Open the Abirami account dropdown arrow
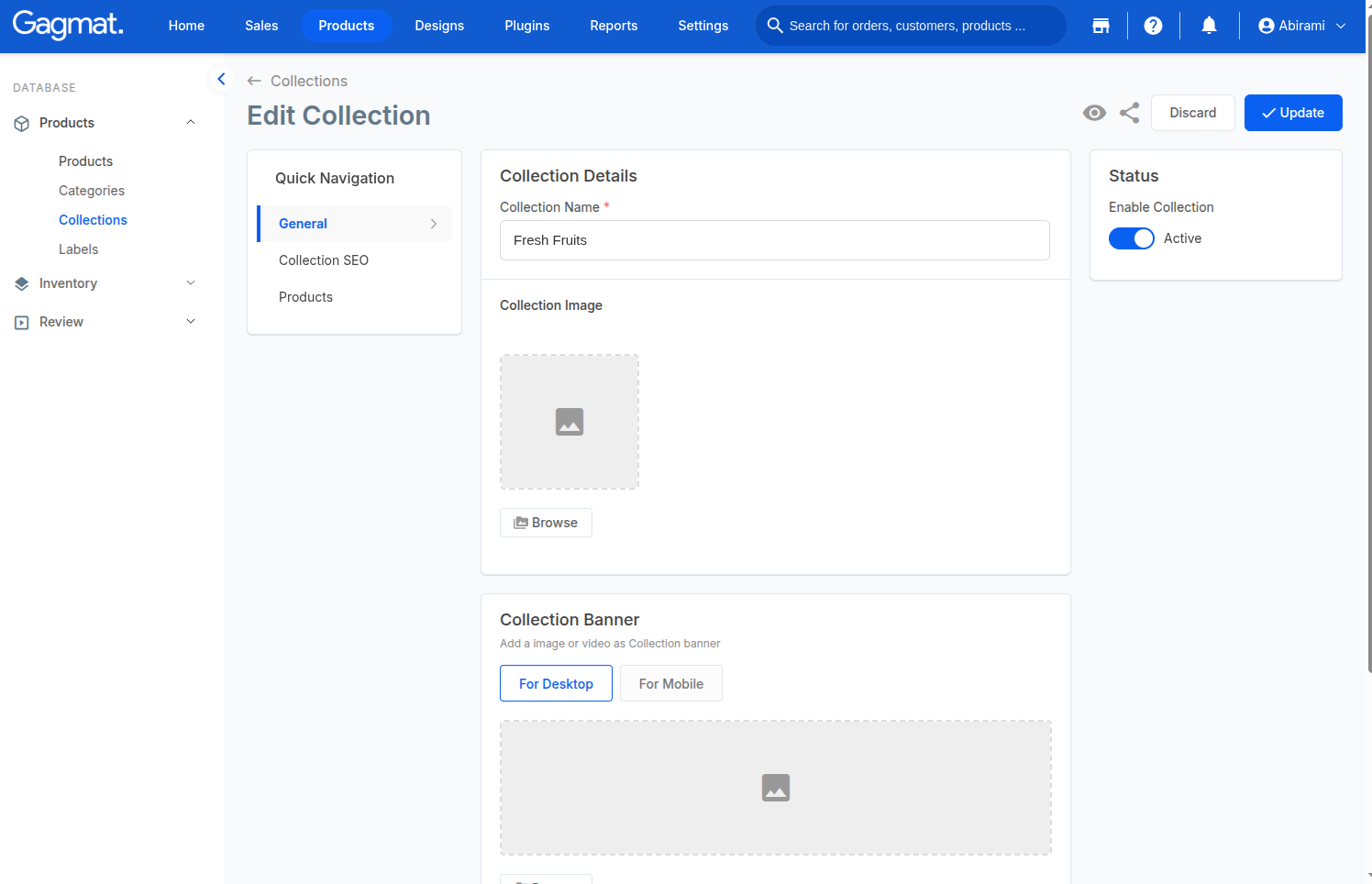The width and height of the screenshot is (1372, 884). point(1341,26)
